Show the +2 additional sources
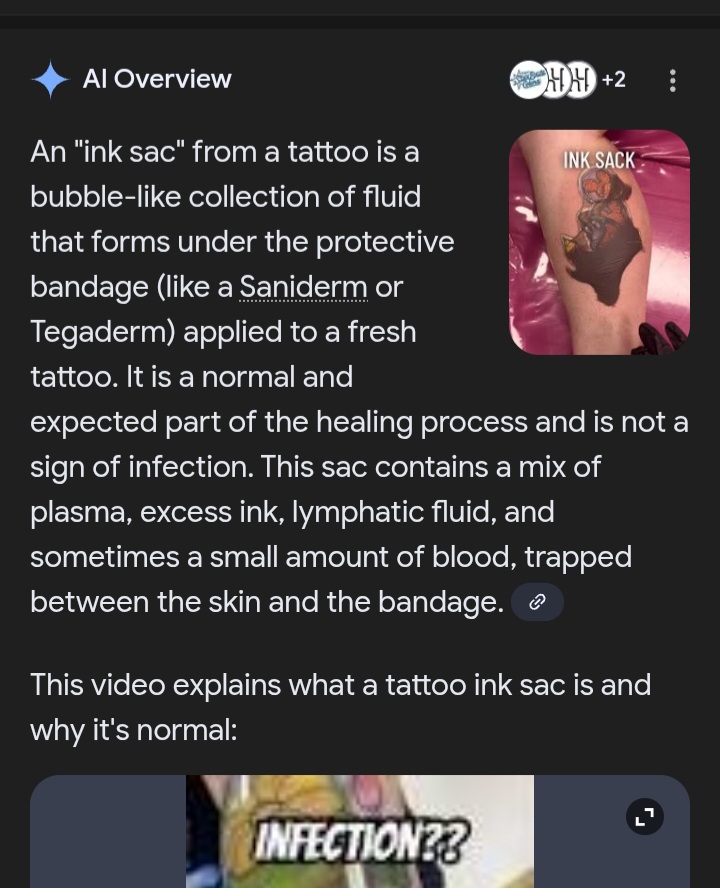The width and height of the screenshot is (720, 888). 614,80
